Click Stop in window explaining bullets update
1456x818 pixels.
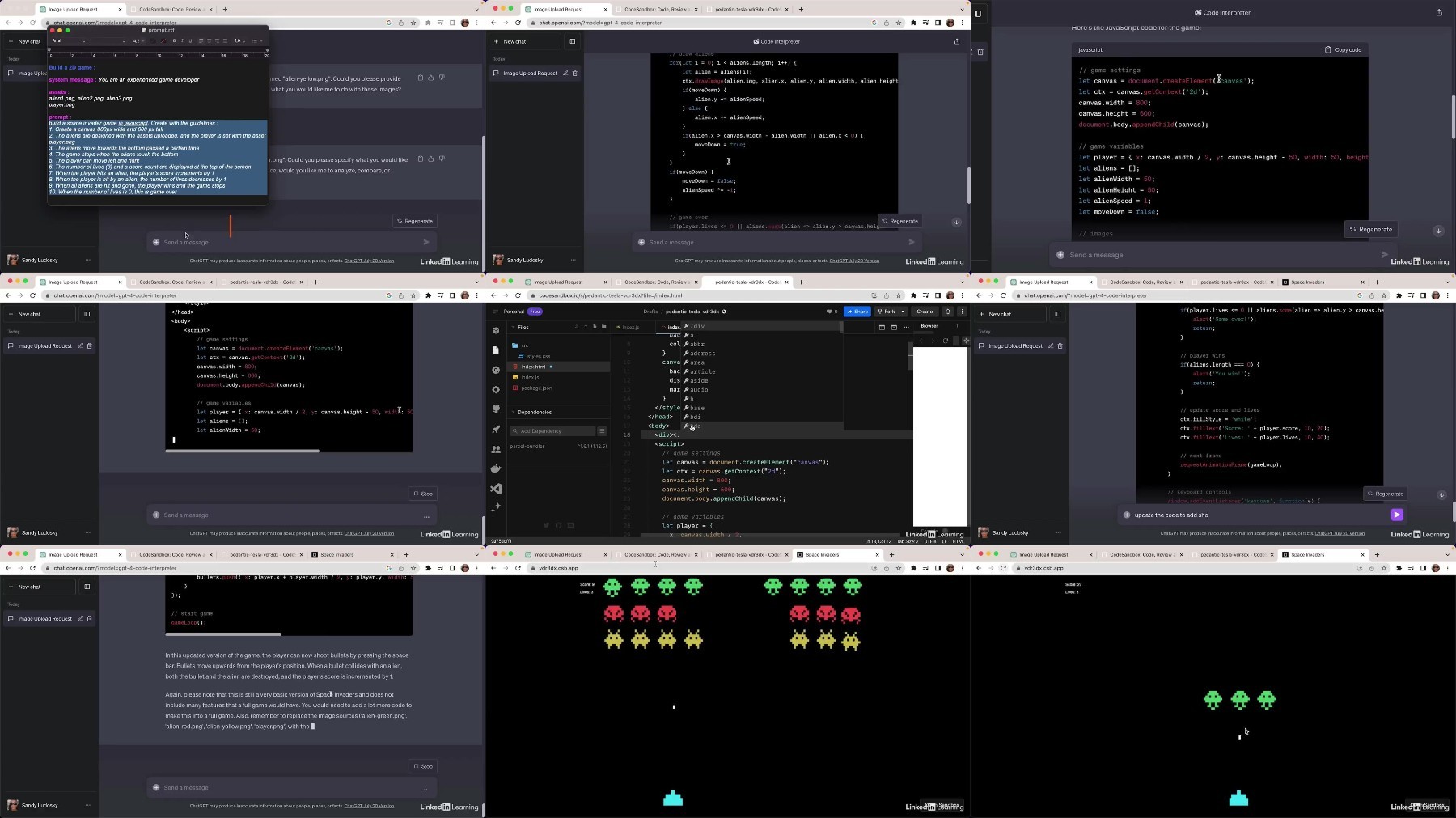(x=423, y=766)
